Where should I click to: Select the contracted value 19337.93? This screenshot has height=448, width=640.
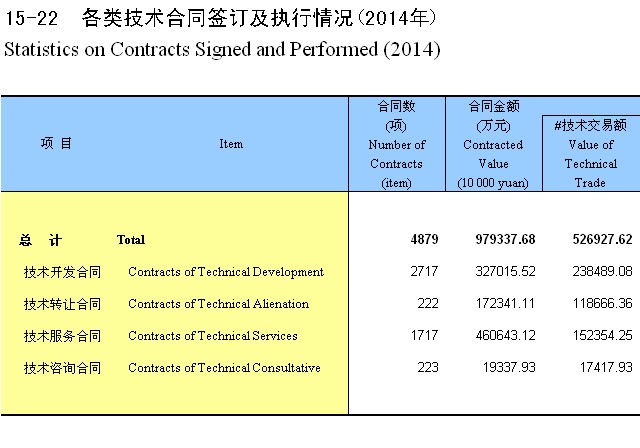[x=508, y=368]
